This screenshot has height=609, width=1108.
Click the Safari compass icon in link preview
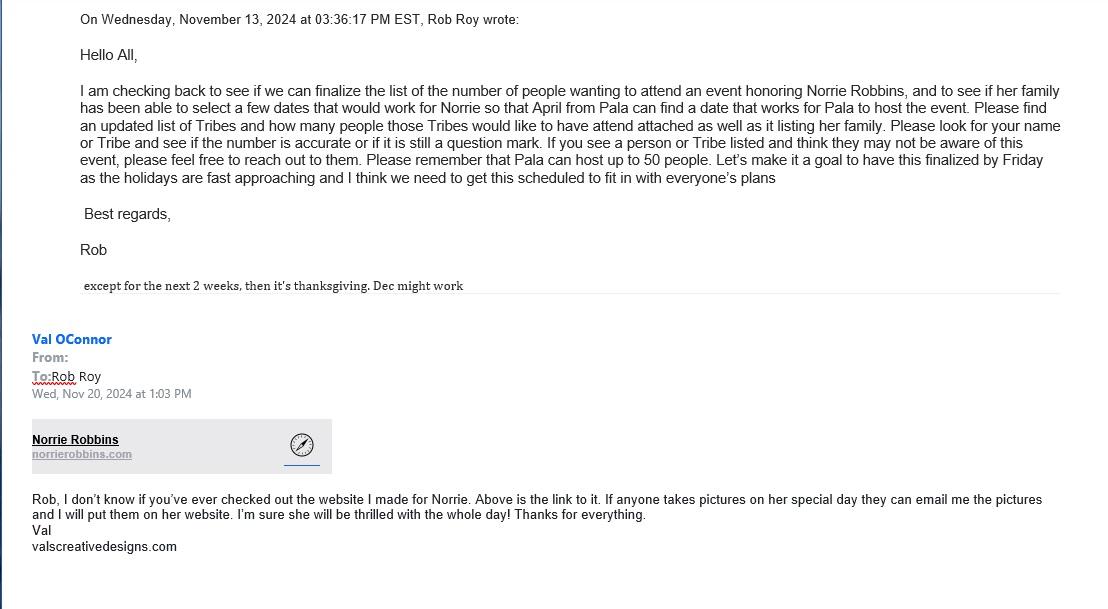(302, 445)
